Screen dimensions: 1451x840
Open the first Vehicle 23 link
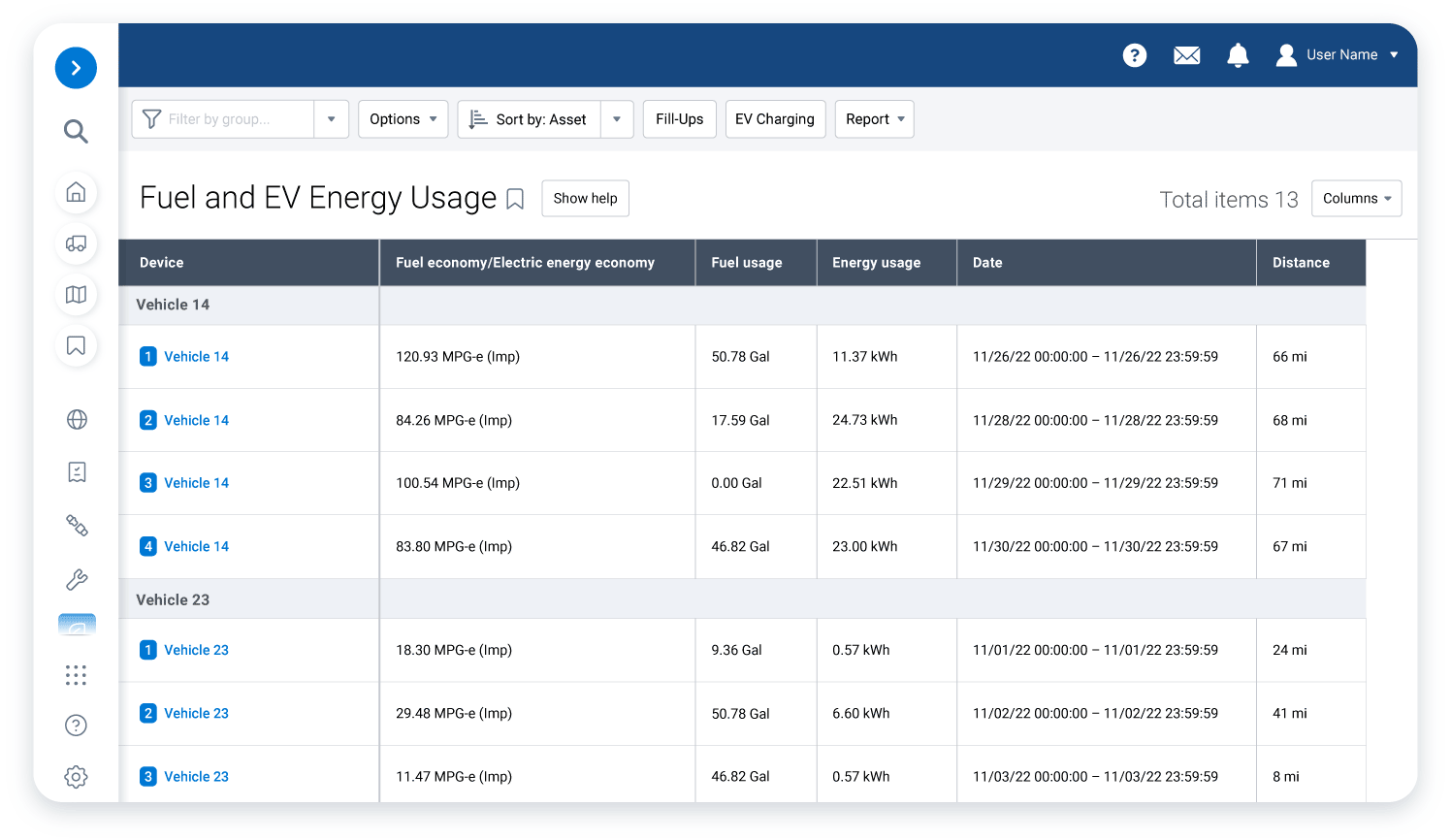196,650
